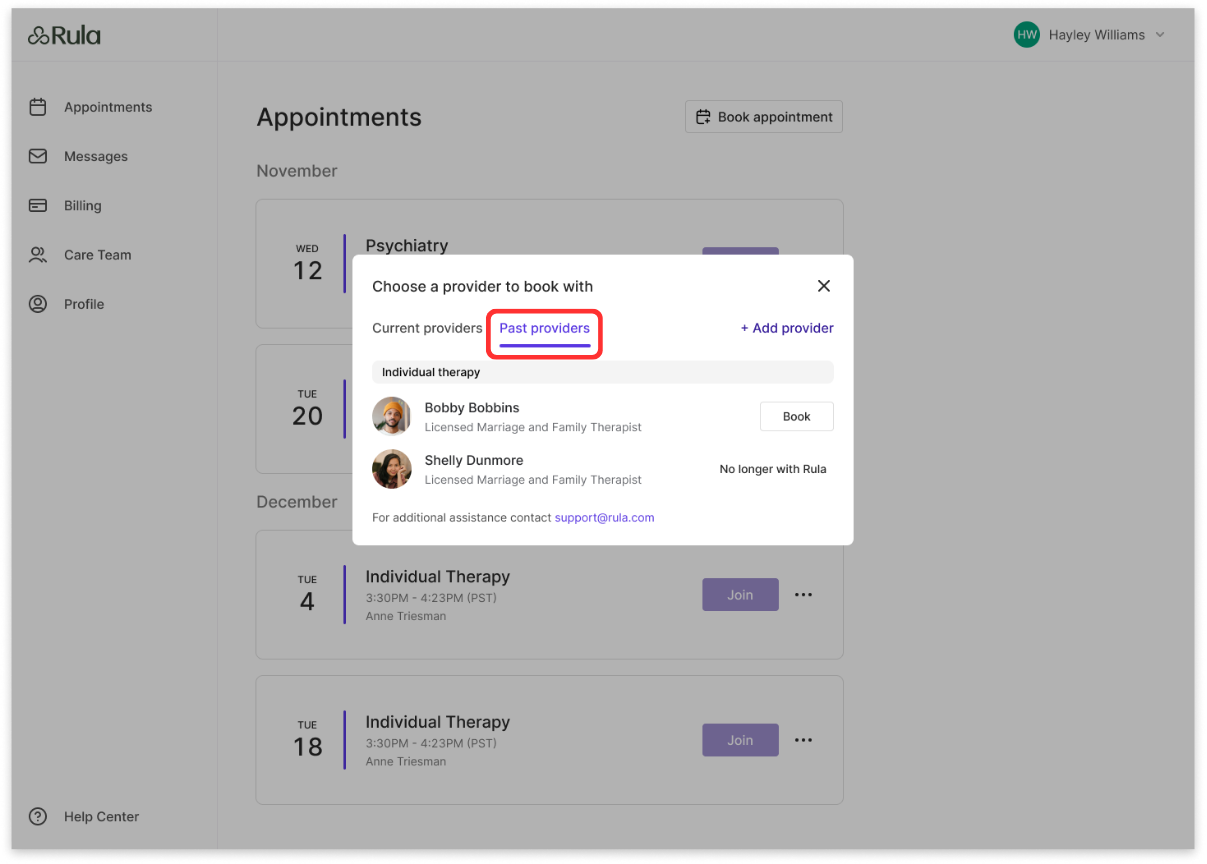Click the HW user avatar
This screenshot has height=864, width=1207.
tap(1026, 35)
